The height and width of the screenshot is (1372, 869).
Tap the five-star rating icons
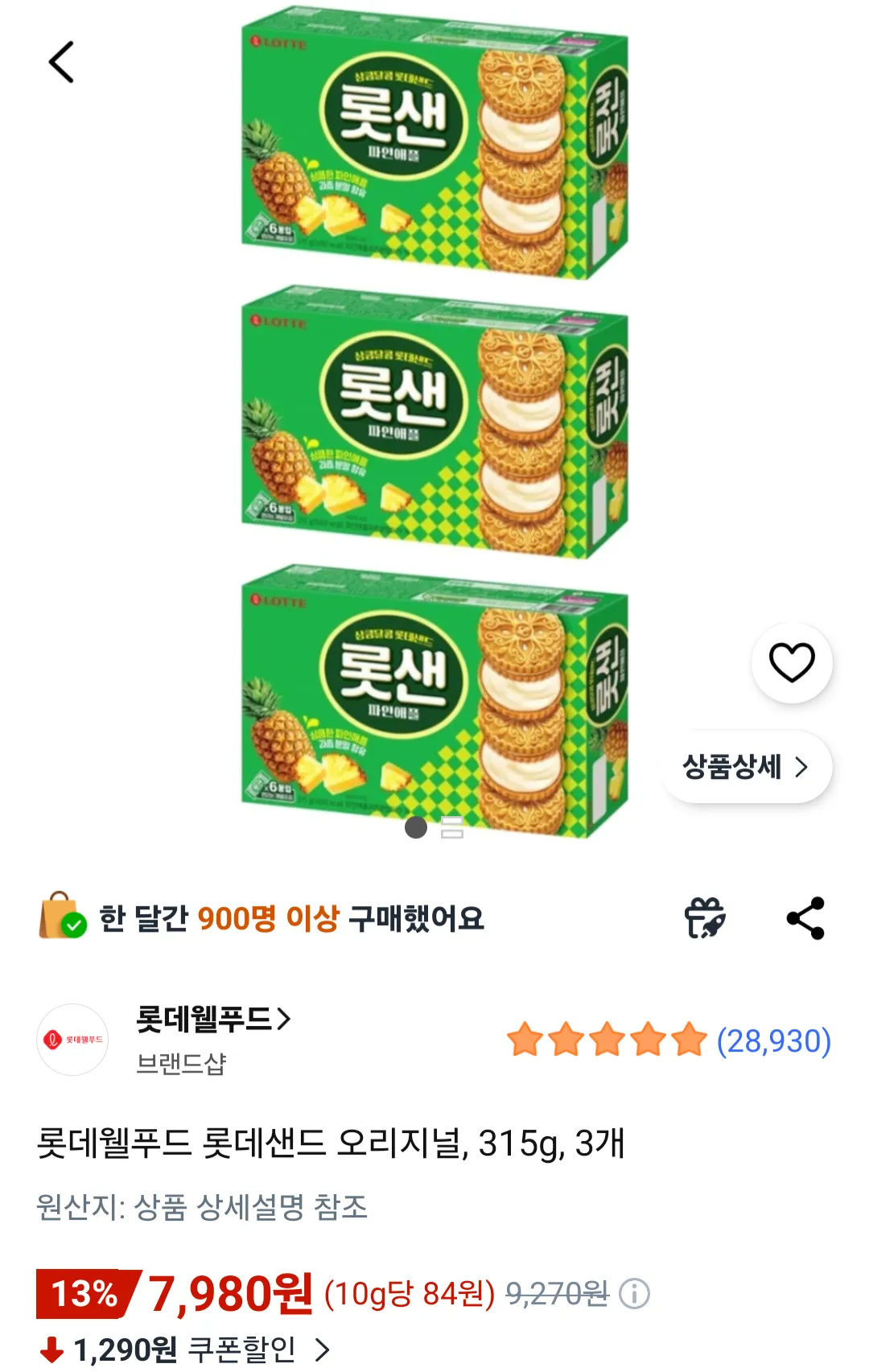pyautogui.click(x=607, y=1040)
